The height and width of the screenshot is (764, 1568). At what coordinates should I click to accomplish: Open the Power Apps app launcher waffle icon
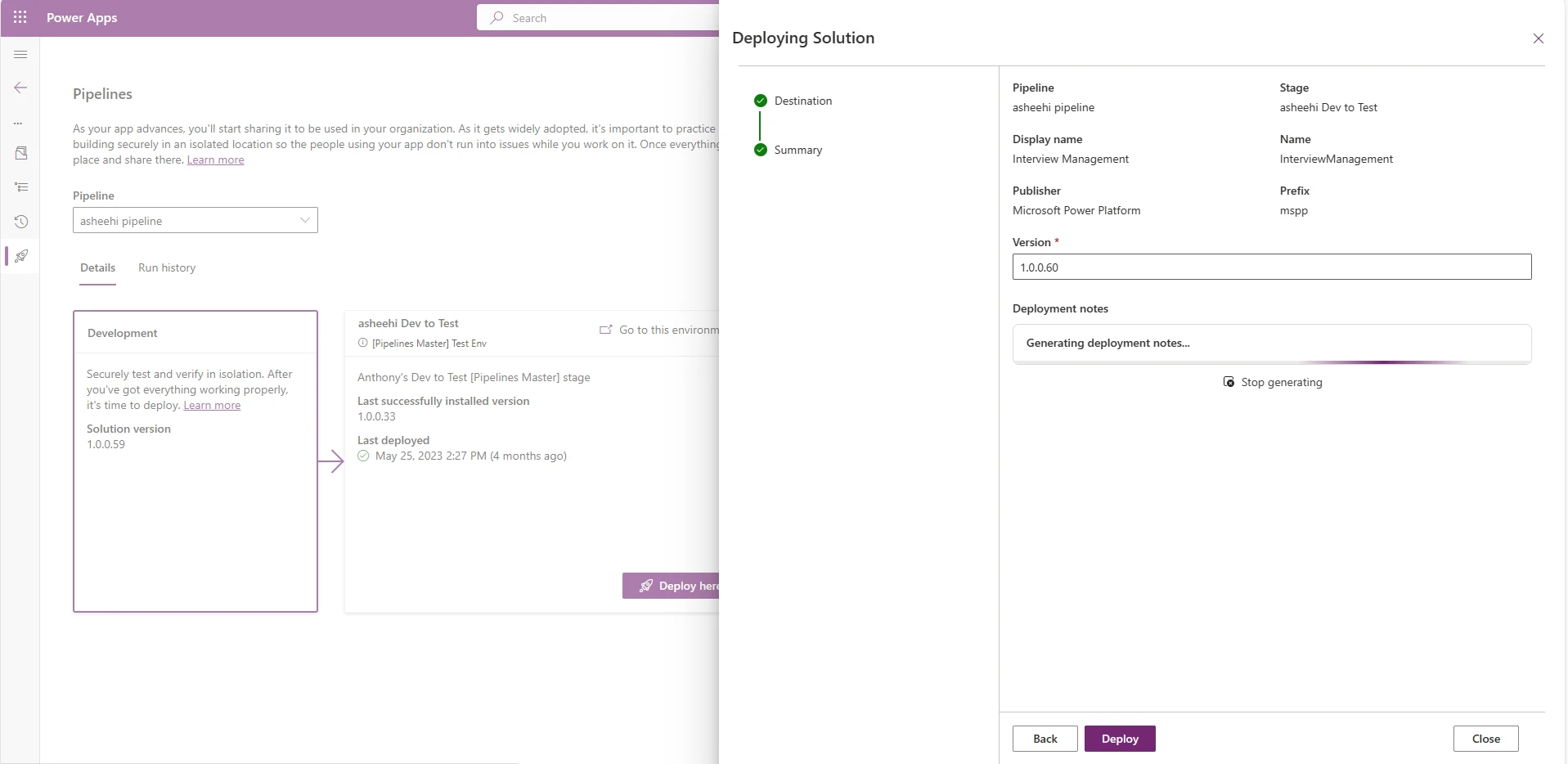[x=20, y=17]
